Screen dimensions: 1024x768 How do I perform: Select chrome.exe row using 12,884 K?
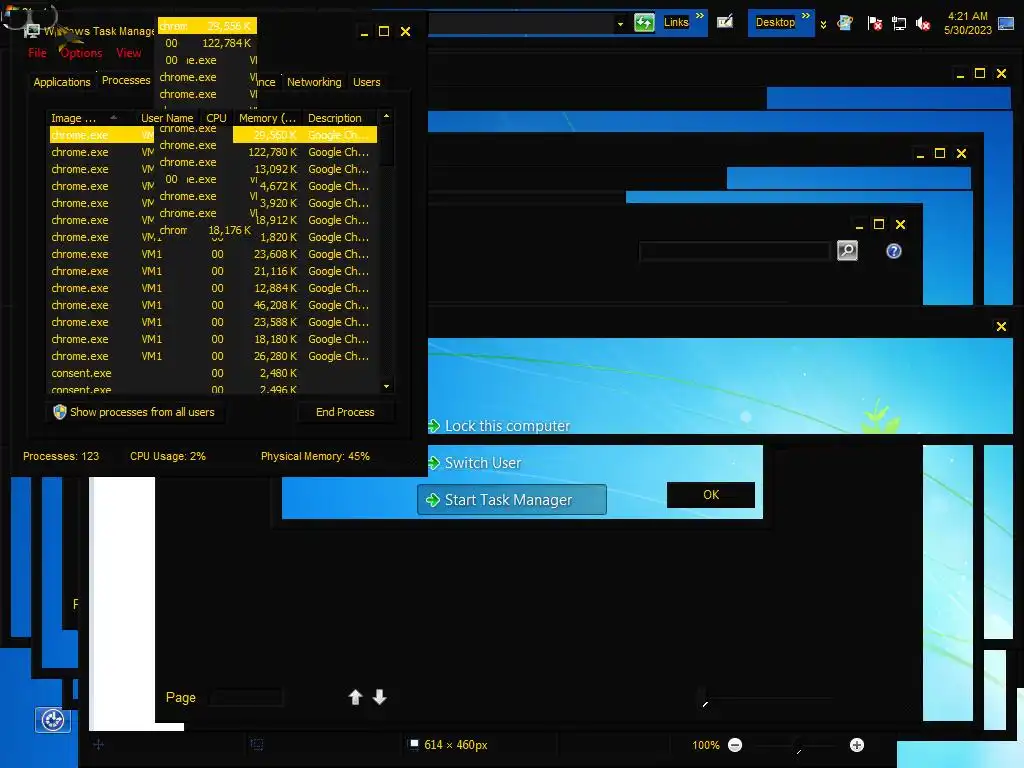coord(213,288)
